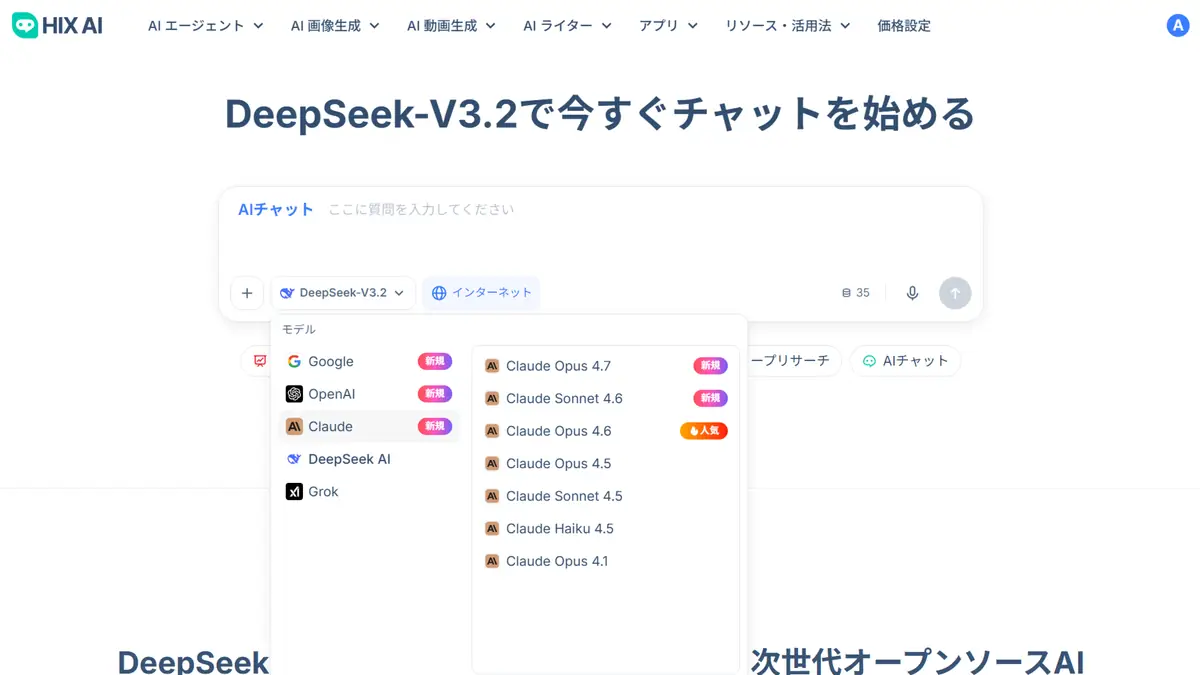Pick Claude Sonnet 4.5 from the list

605,496
